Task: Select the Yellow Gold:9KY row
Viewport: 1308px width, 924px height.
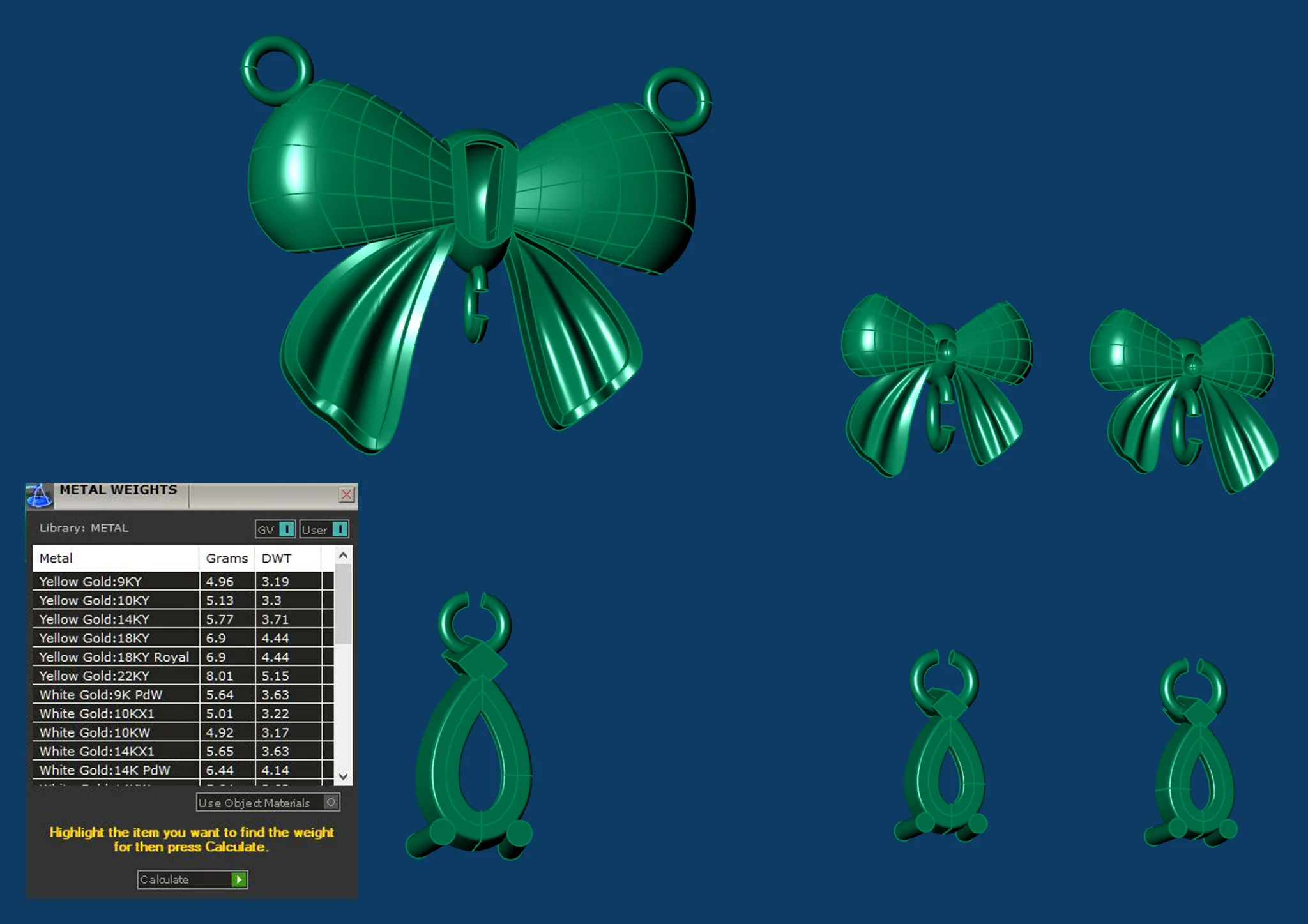Action: (183, 581)
